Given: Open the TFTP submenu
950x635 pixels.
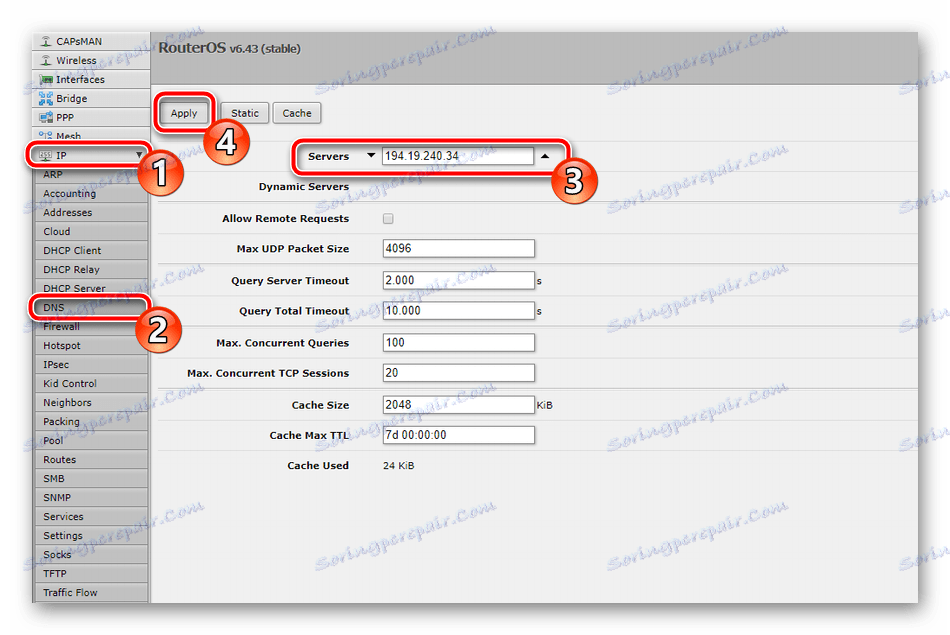Looking at the screenshot, I should pyautogui.click(x=91, y=574).
